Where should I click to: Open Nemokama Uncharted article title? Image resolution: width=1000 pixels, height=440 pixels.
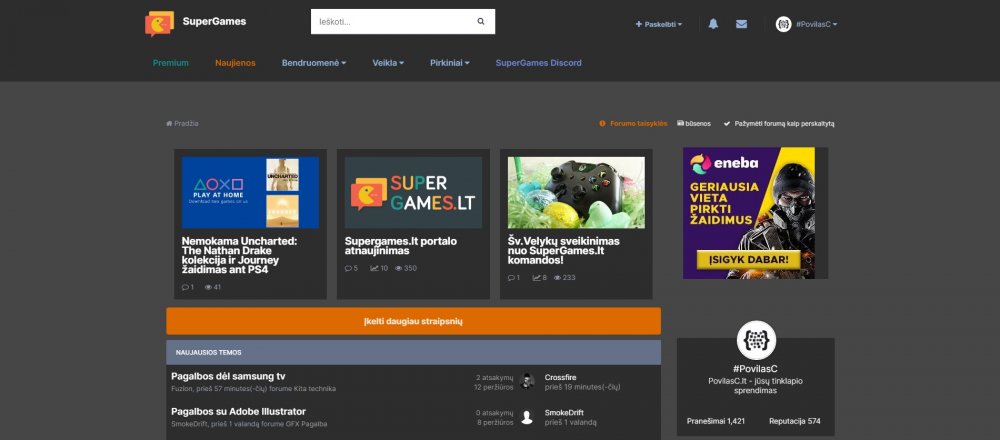click(x=239, y=256)
